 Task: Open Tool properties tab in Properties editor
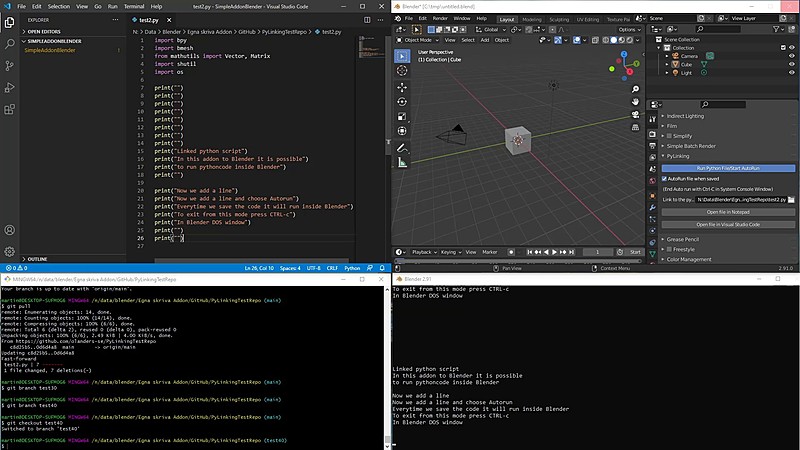click(x=653, y=119)
